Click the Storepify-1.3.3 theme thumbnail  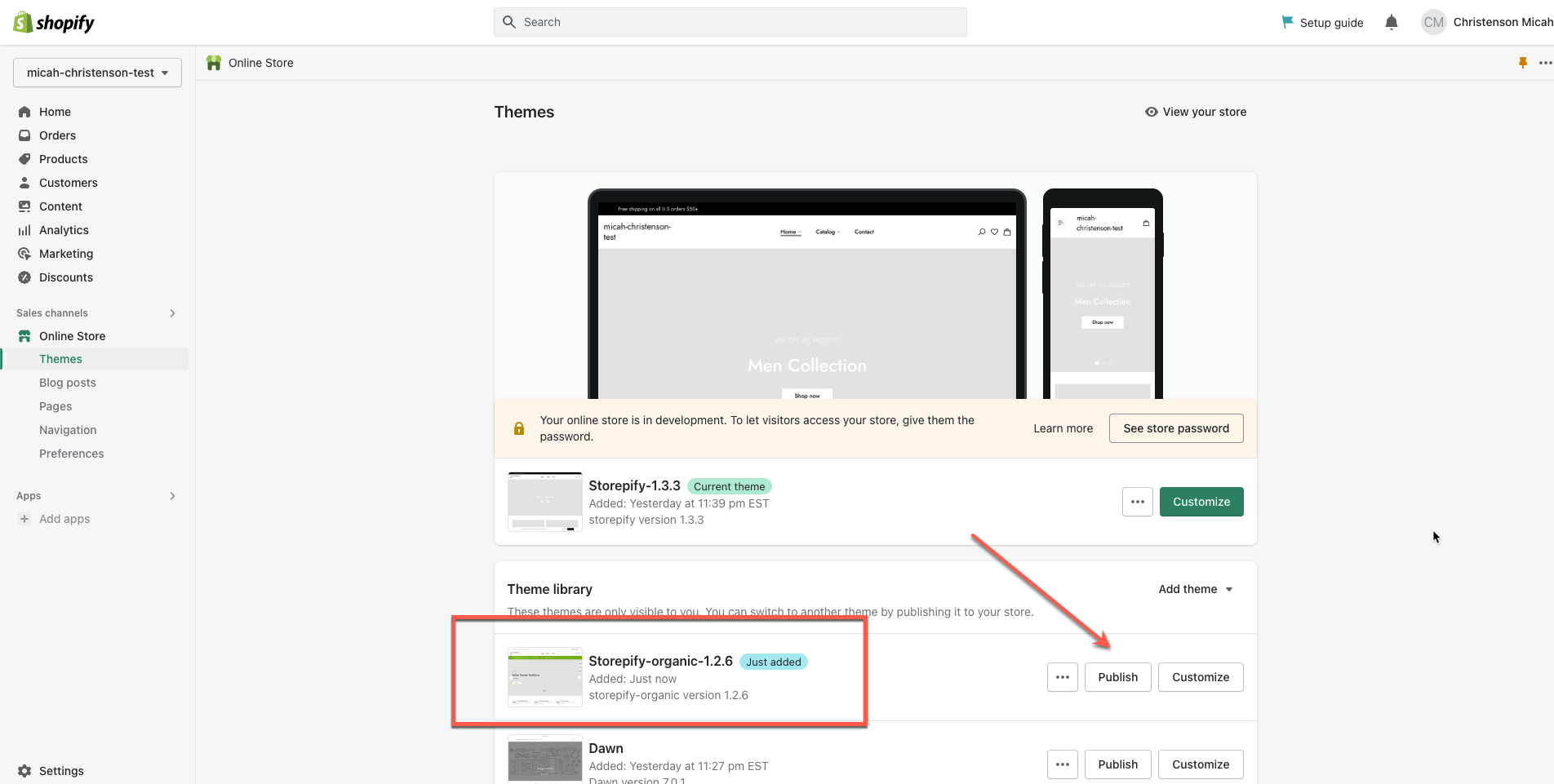[x=545, y=502]
